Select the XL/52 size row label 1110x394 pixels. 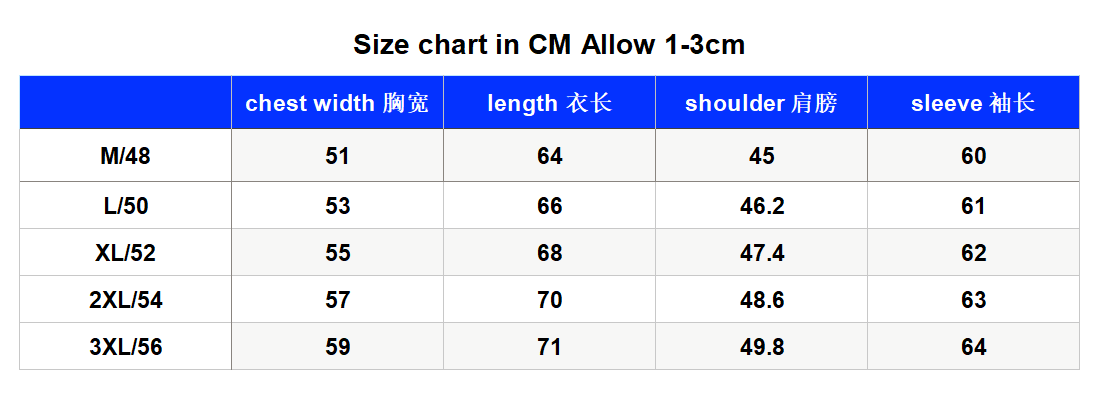point(125,253)
